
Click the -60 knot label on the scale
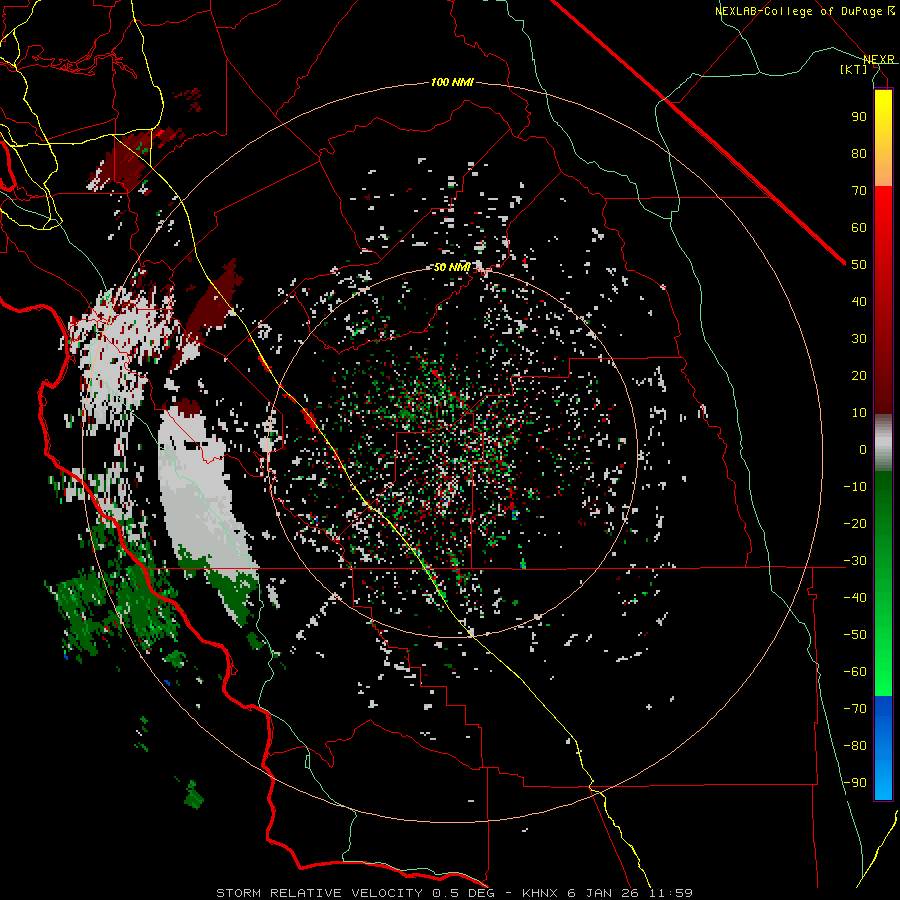click(x=855, y=672)
